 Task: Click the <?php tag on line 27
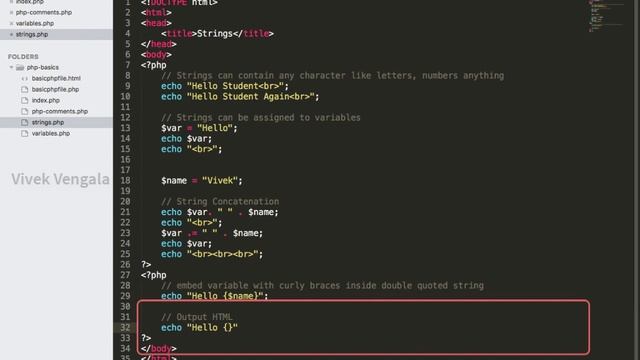coord(153,275)
